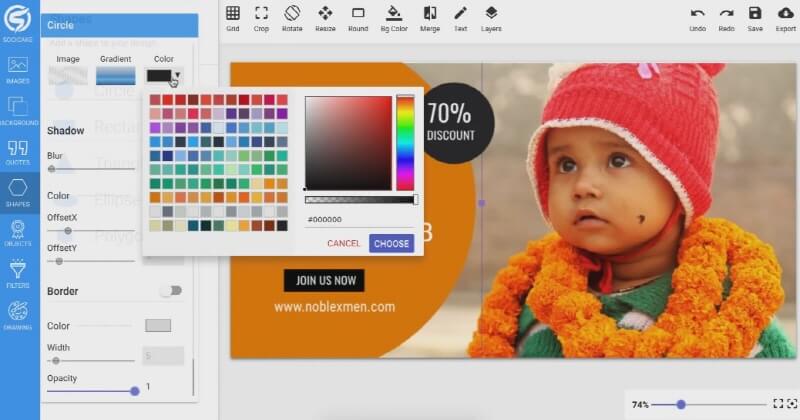Select the Merge tool

pos(430,18)
